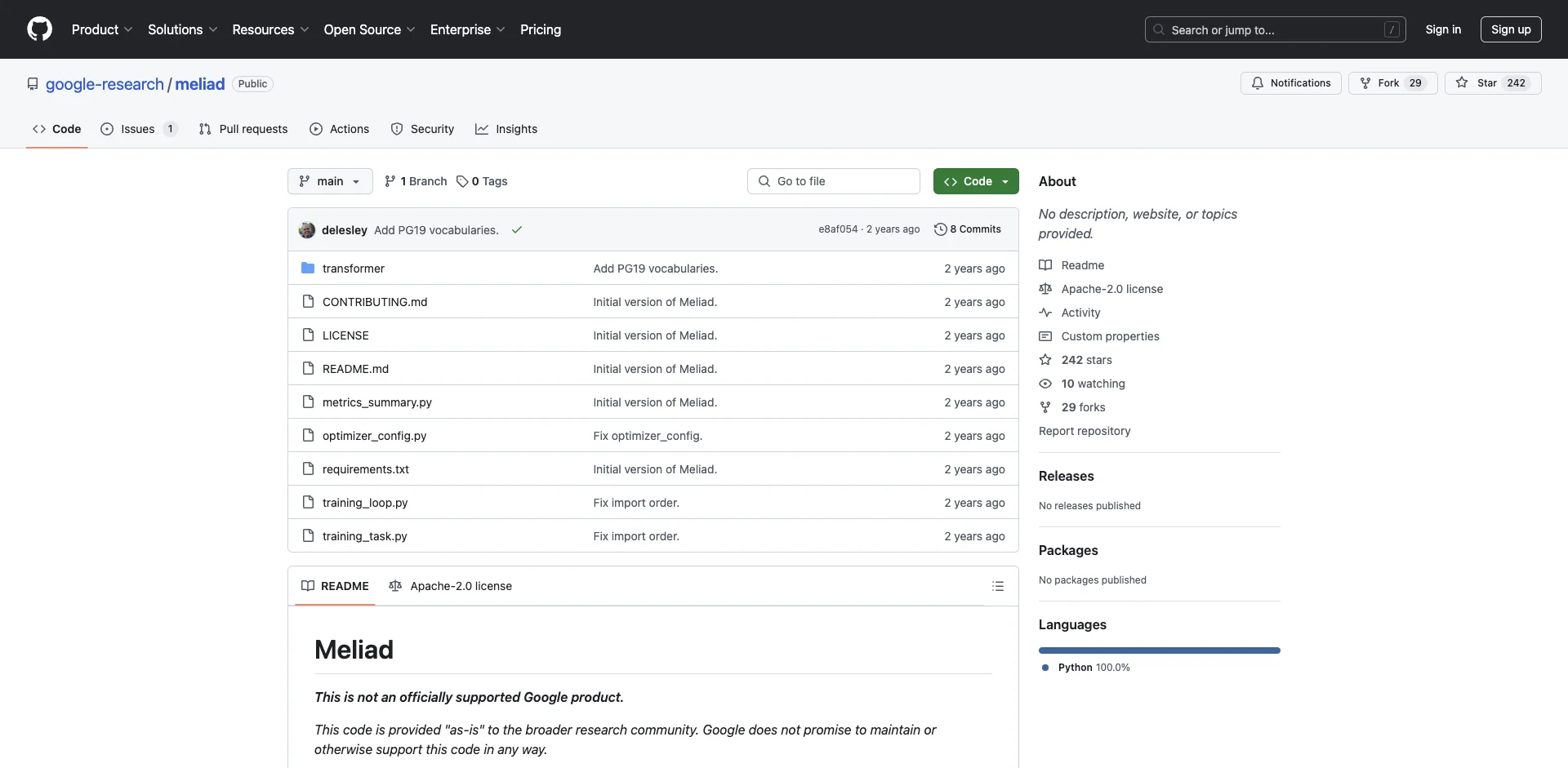Open commit e8af054
The width and height of the screenshot is (1568, 768).
pyautogui.click(x=838, y=229)
